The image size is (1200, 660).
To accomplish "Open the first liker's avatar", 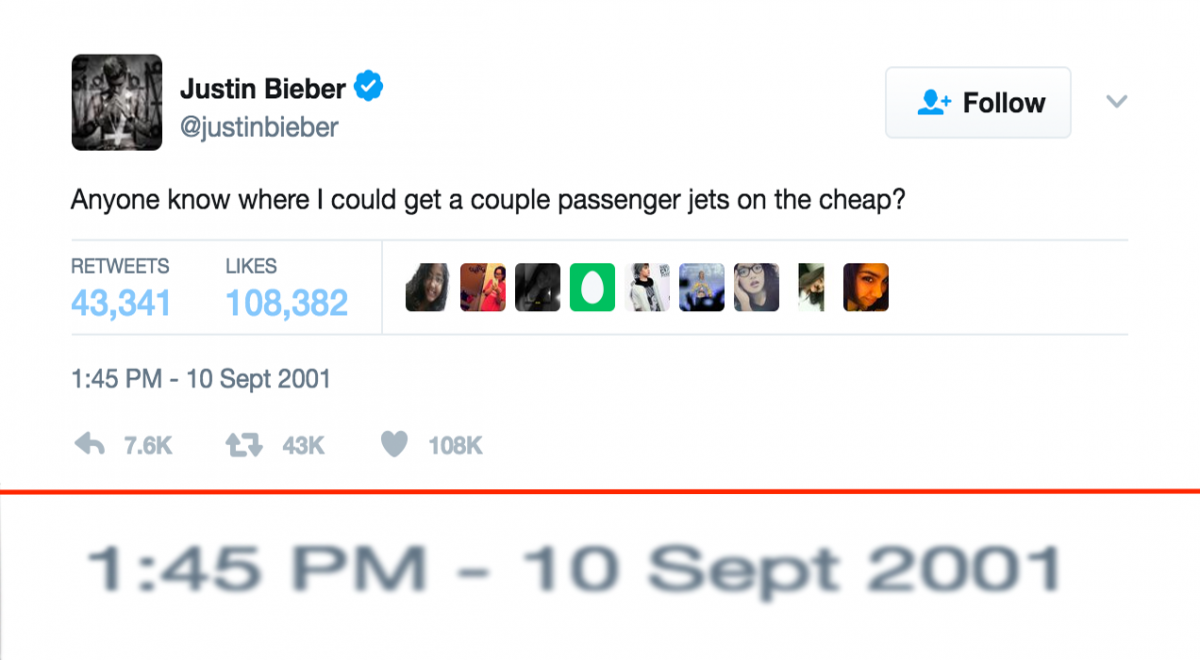I will (x=428, y=287).
